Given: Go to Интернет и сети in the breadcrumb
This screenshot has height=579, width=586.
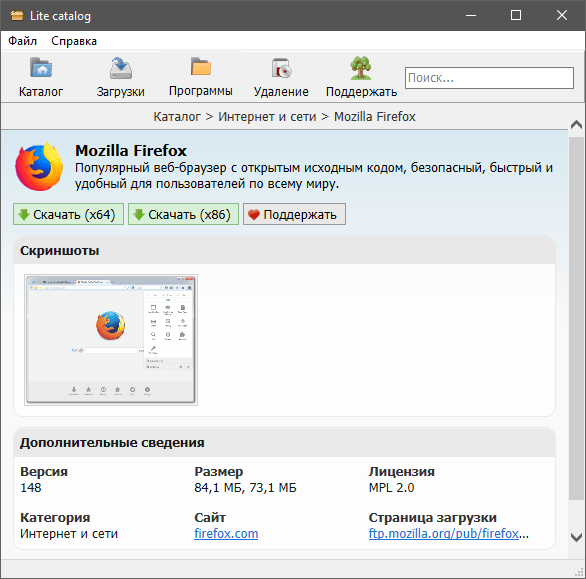Looking at the screenshot, I should coord(267,117).
